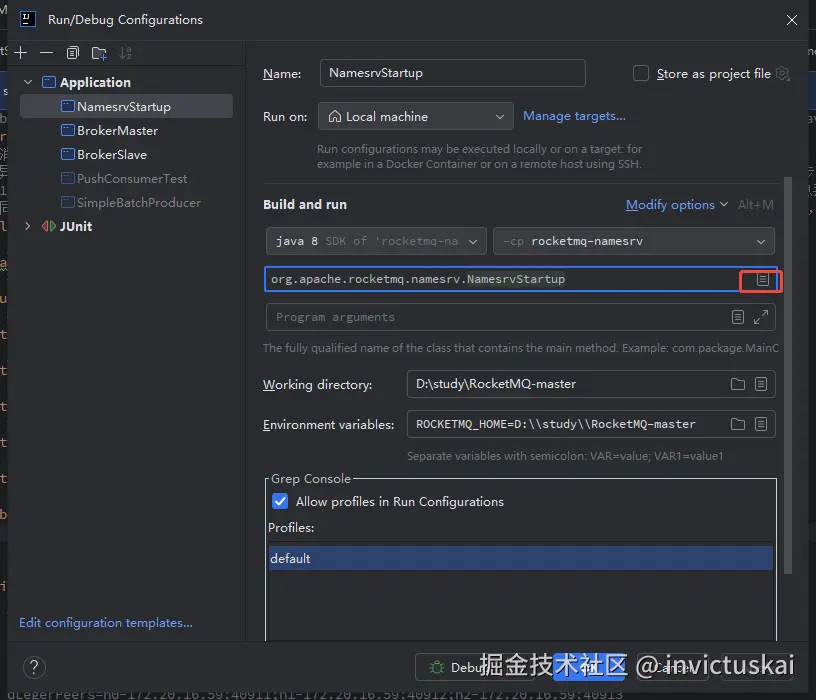This screenshot has height=700, width=816.
Task: Expand the Program arguments field
Action: tap(761, 317)
